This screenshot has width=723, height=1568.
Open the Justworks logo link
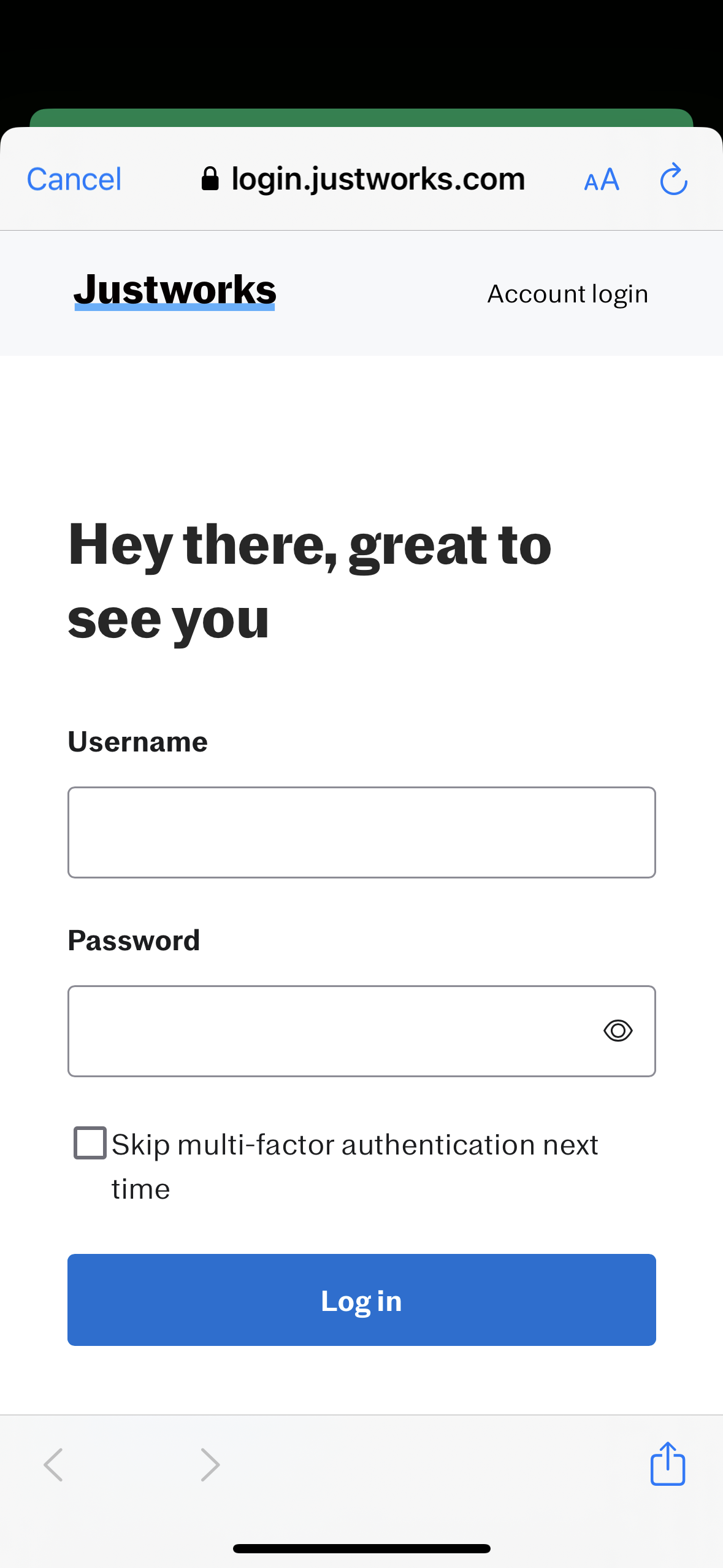point(175,290)
